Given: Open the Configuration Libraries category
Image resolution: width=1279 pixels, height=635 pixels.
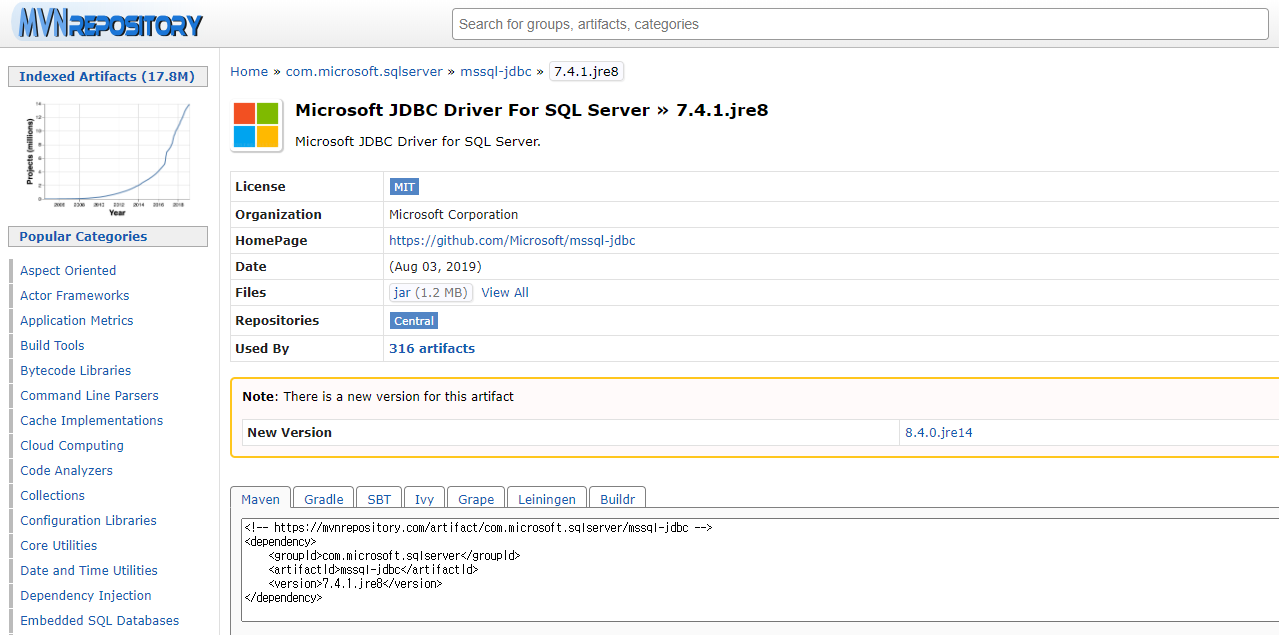Looking at the screenshot, I should [x=88, y=521].
